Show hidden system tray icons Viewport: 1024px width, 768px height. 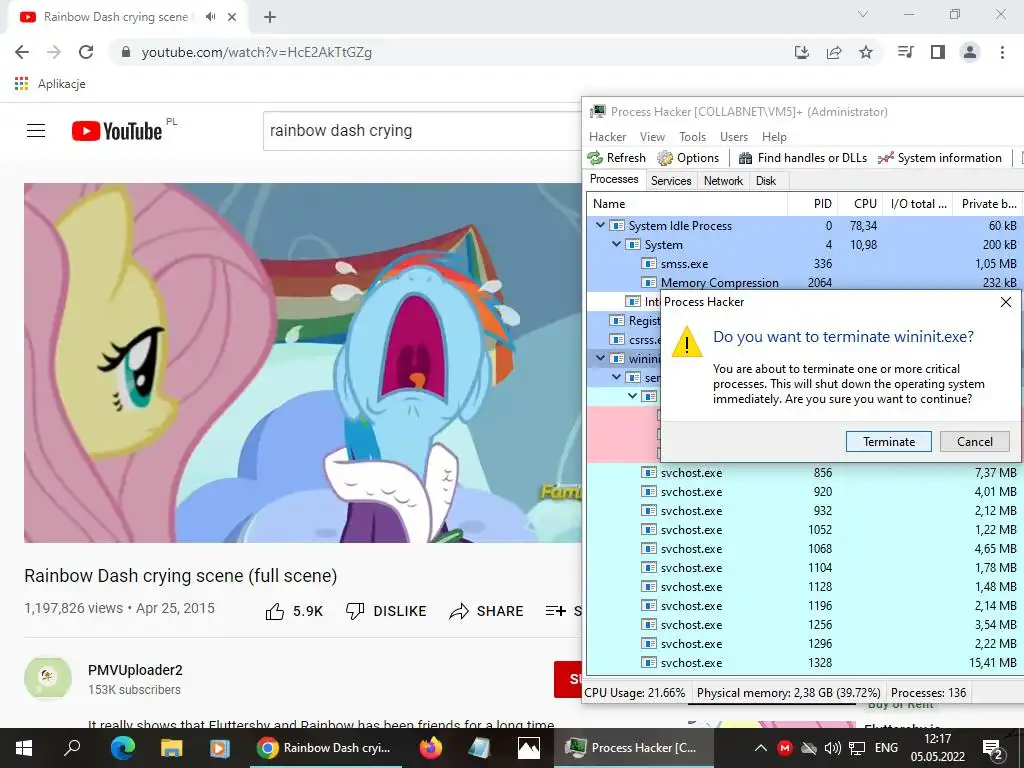tap(760, 748)
